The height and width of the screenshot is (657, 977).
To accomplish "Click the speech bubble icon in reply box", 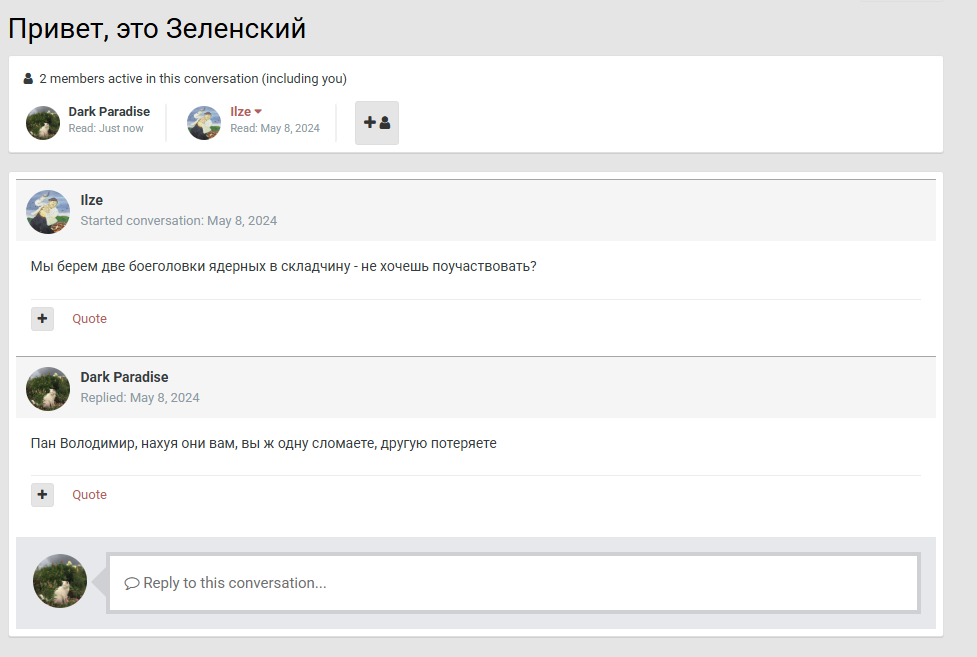I will pyautogui.click(x=131, y=583).
